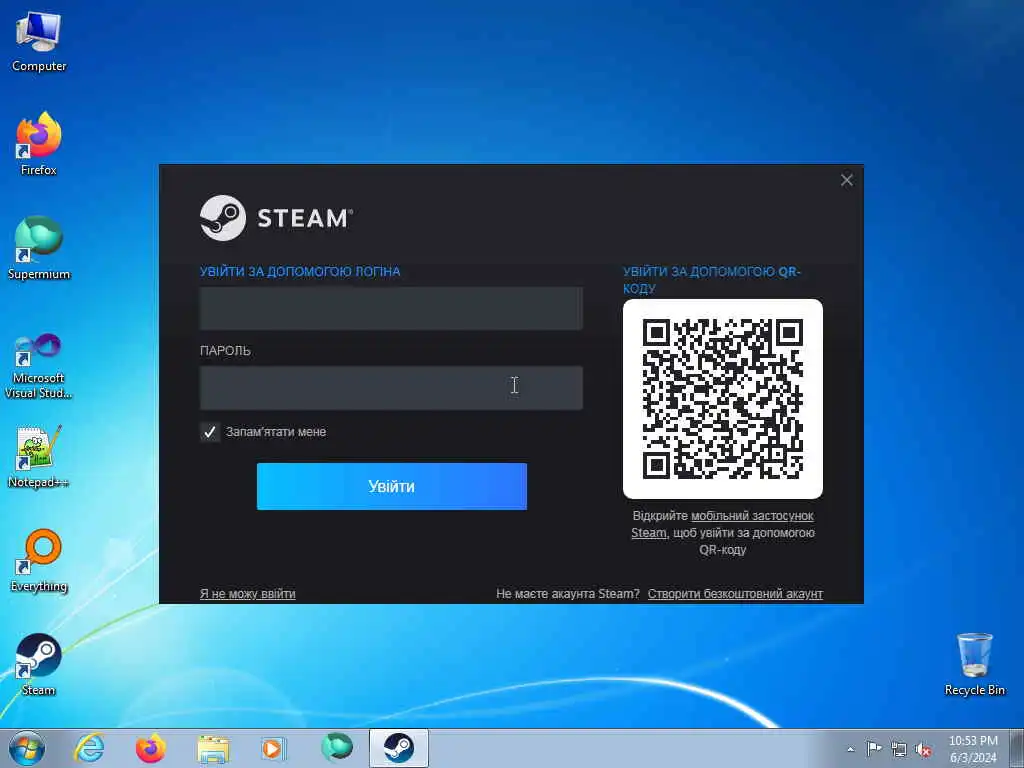1024x768 pixels.
Task: Select the Recycle Bin icon
Action: pos(974,664)
